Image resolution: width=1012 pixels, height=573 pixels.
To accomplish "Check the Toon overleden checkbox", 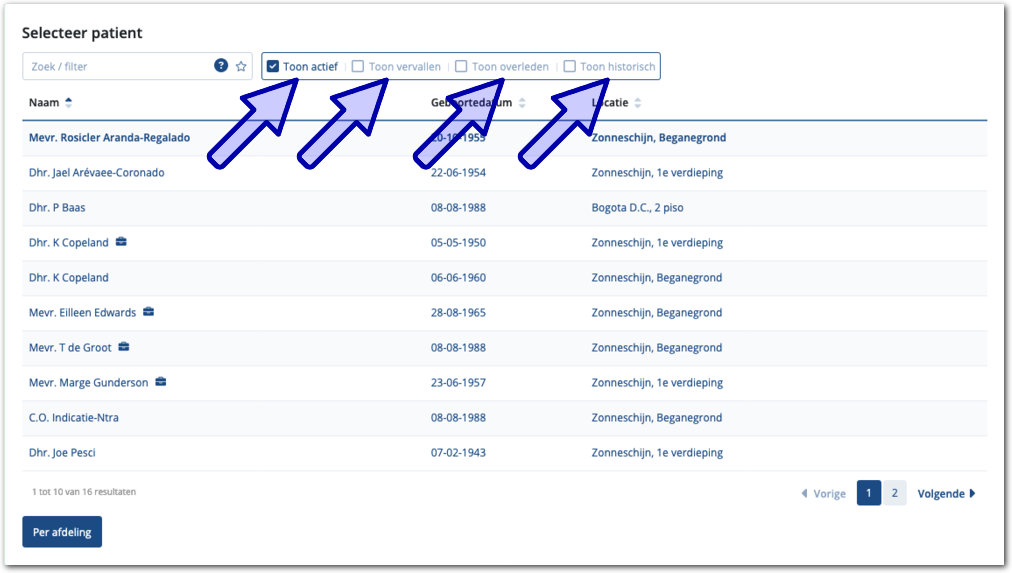I will point(461,67).
